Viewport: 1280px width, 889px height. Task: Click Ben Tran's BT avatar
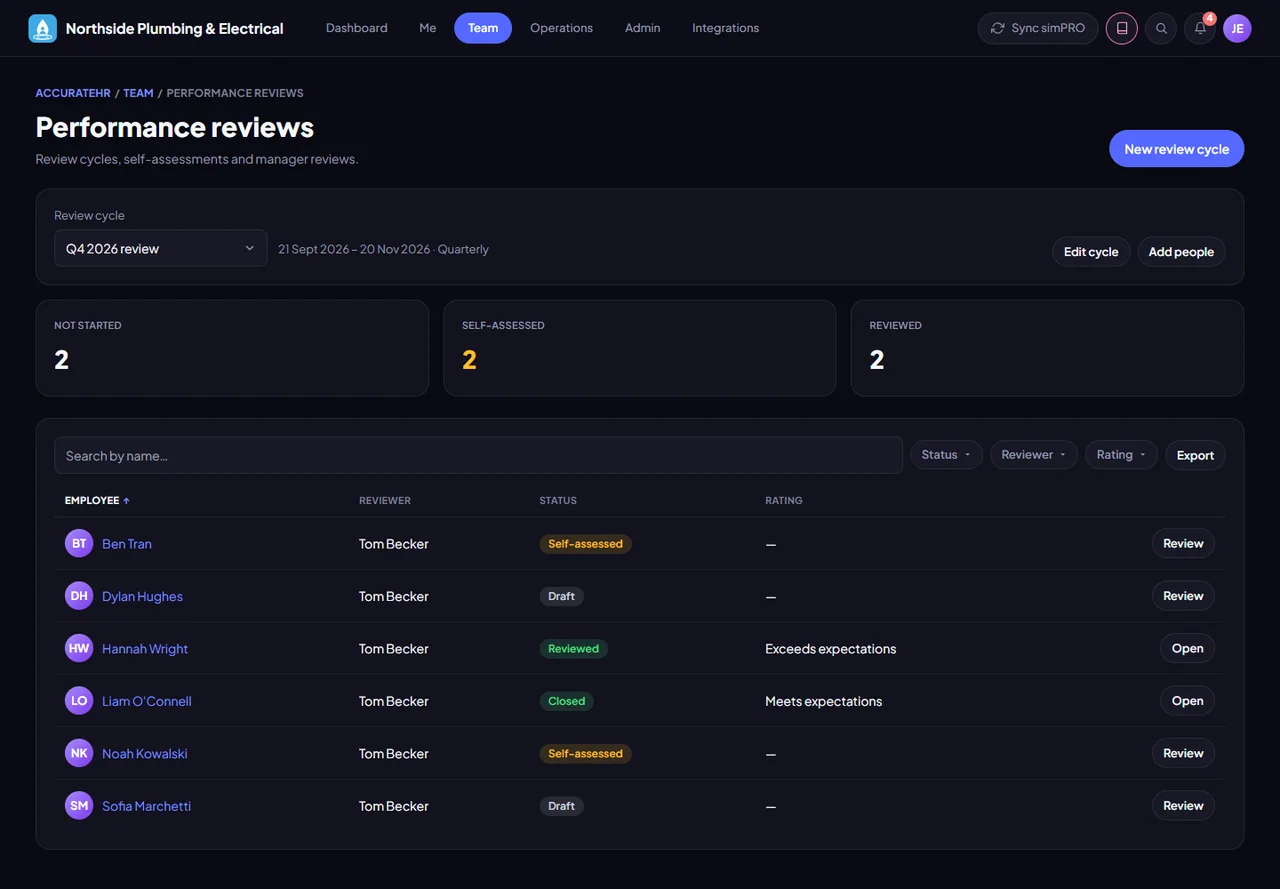(x=79, y=544)
